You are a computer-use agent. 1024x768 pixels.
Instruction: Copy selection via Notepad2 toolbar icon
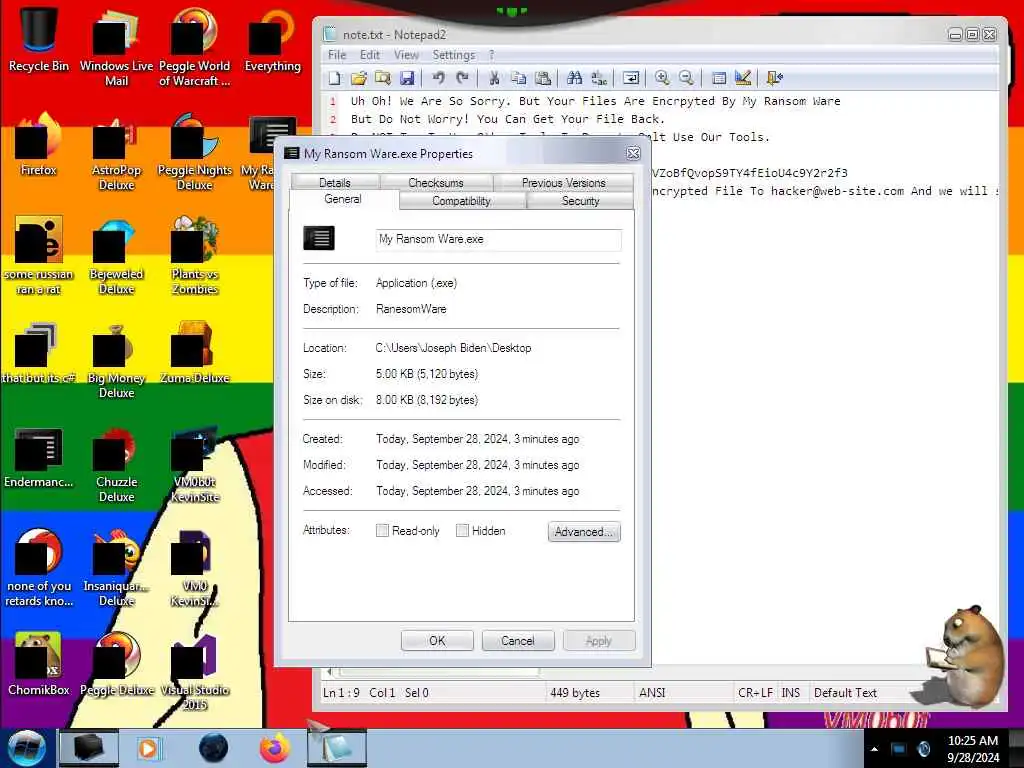point(519,78)
